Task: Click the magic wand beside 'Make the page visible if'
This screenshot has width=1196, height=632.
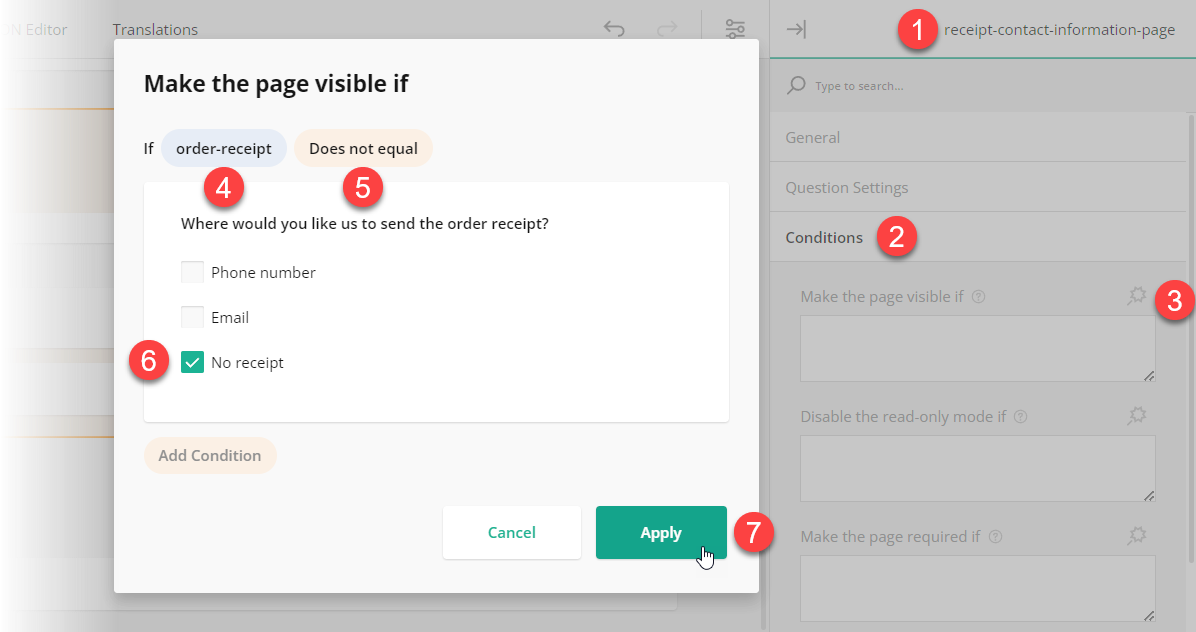Action: click(1136, 296)
